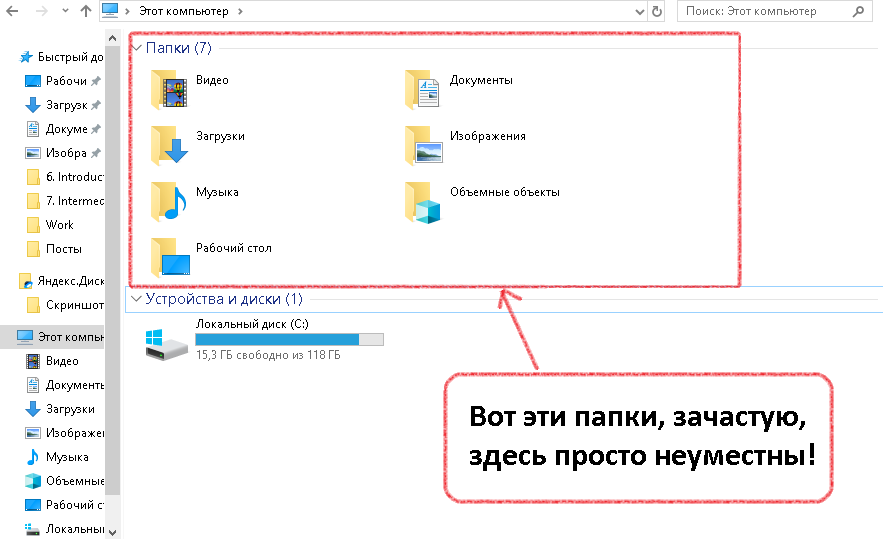Open the 7. Intermediate folder in sidebar
Image resolution: width=883 pixels, height=539 pixels.
point(64,201)
